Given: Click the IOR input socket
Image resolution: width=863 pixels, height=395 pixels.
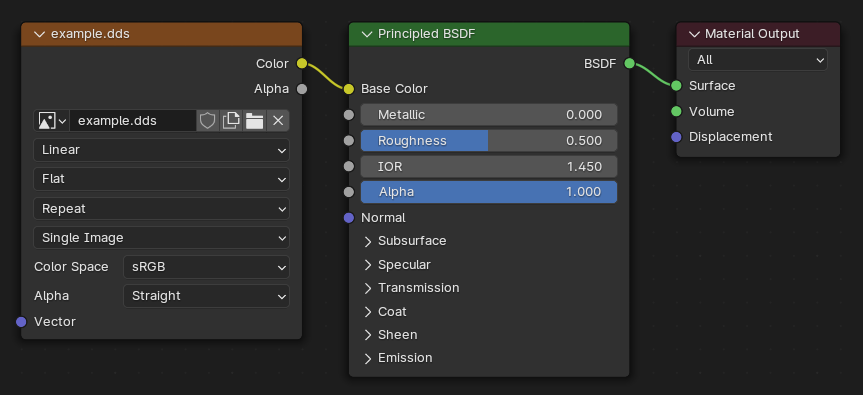Looking at the screenshot, I should pos(349,166).
